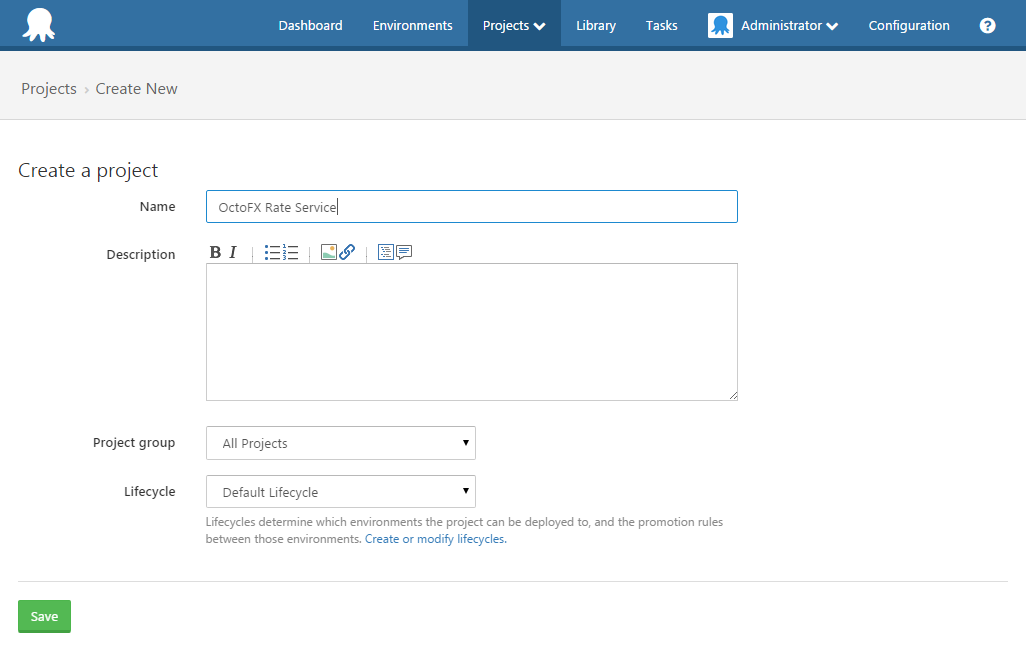Insert an image into the description
The width and height of the screenshot is (1026, 660).
click(x=329, y=252)
